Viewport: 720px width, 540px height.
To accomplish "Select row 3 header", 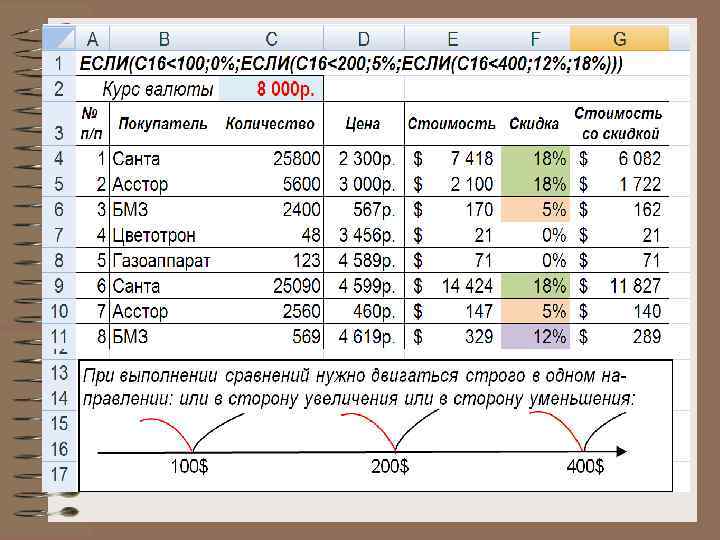I will [60, 124].
